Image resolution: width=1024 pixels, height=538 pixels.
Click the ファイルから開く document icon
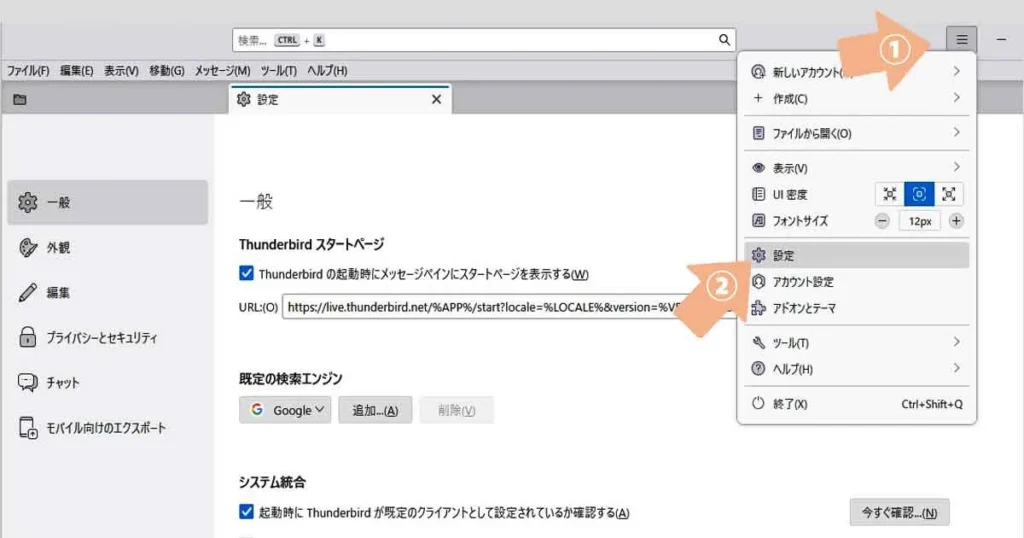(x=758, y=133)
